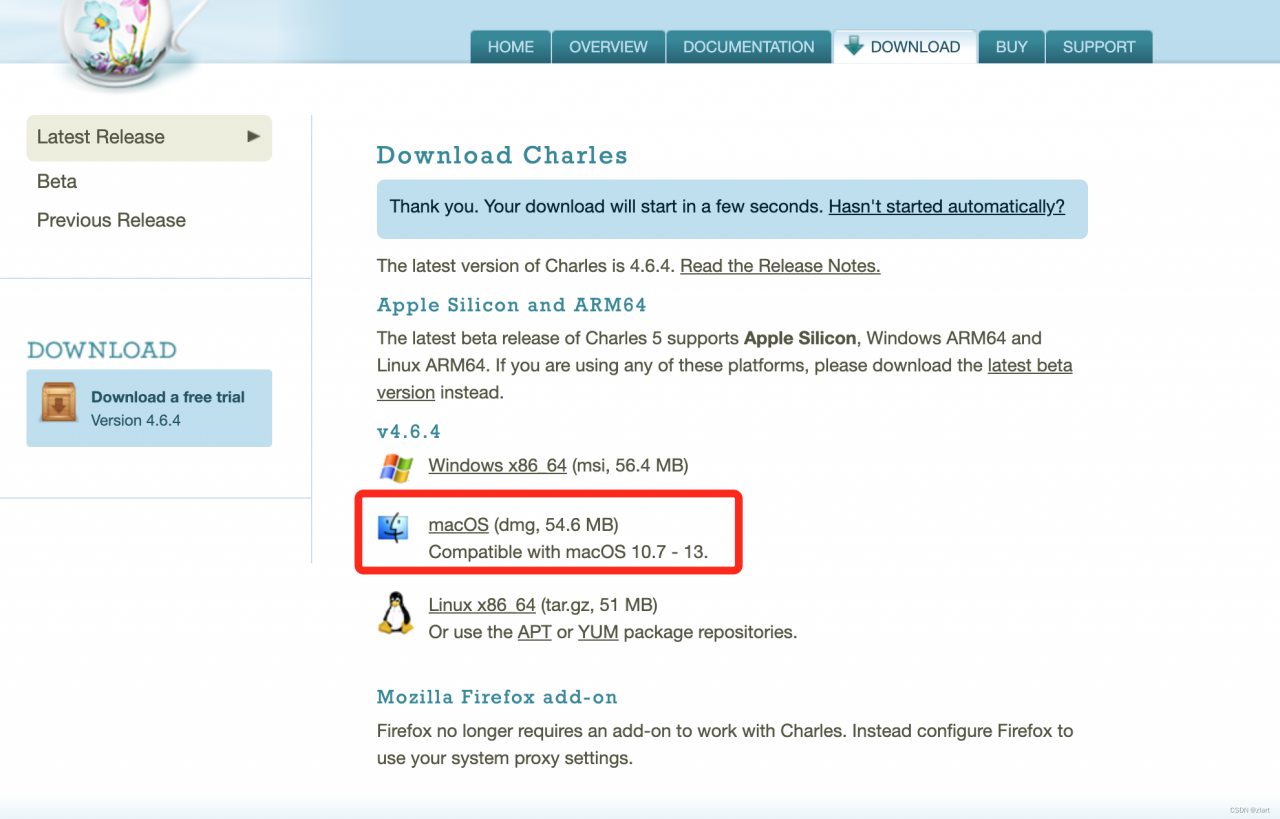Click the macOS Finder face icon

tap(393, 527)
